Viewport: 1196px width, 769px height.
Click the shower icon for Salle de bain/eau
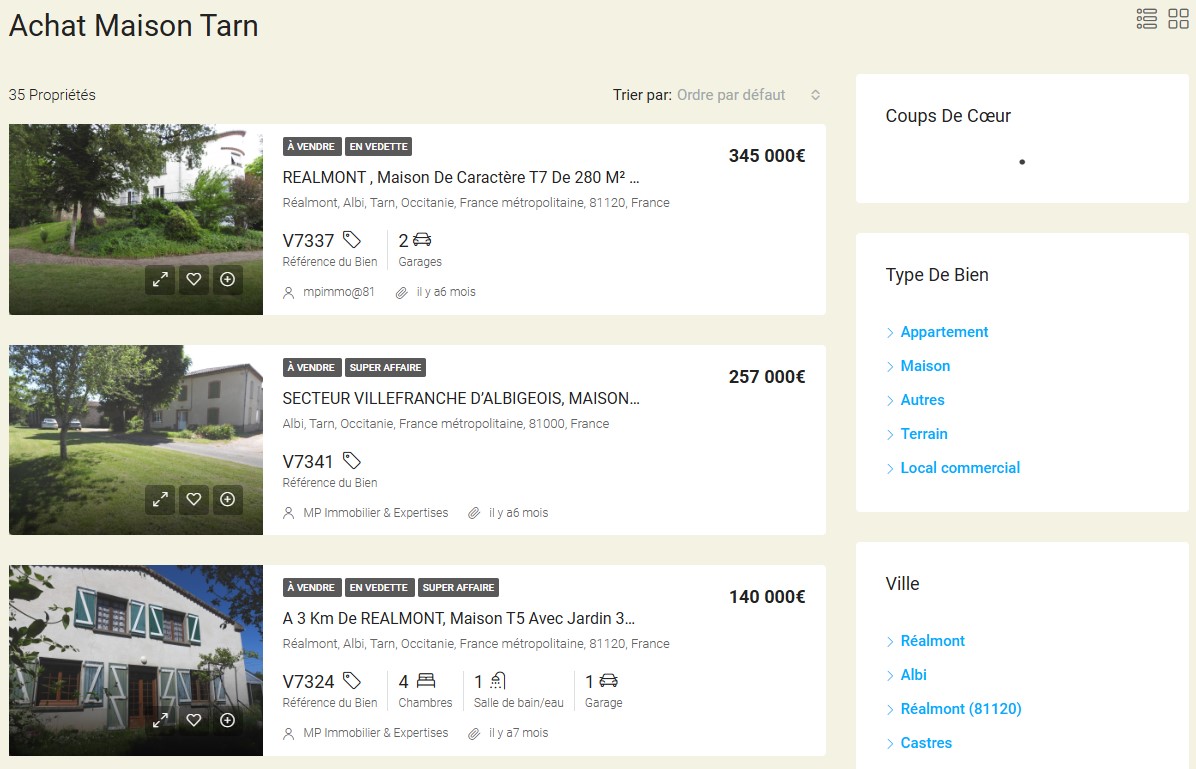click(497, 680)
